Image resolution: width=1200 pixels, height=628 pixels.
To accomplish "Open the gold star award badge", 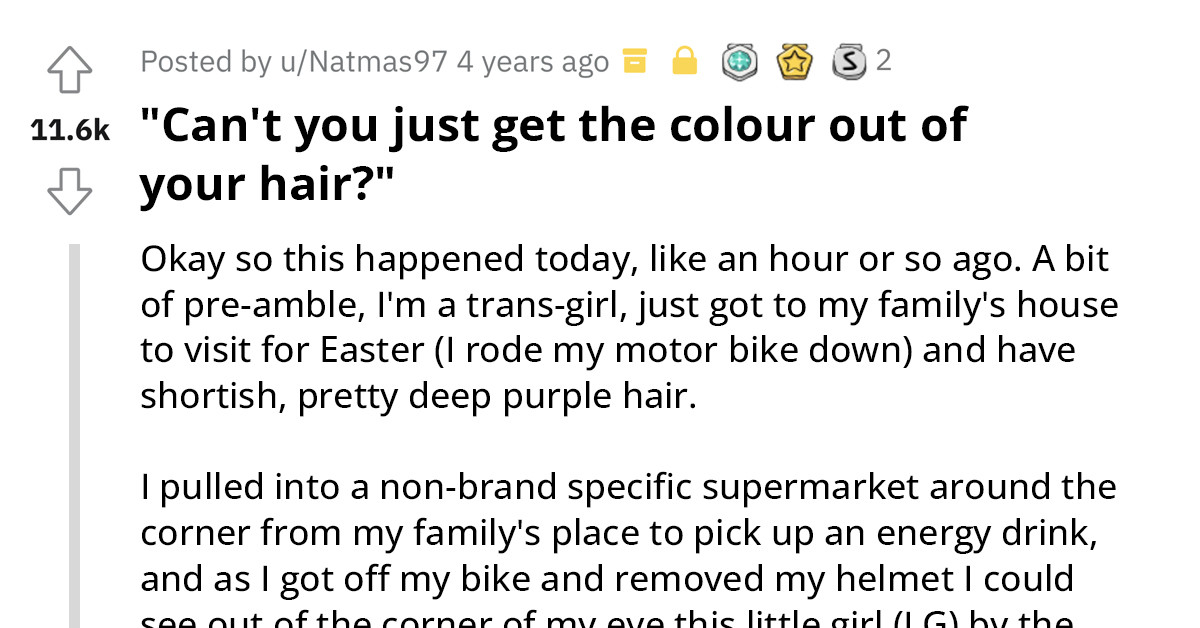I will coord(794,61).
